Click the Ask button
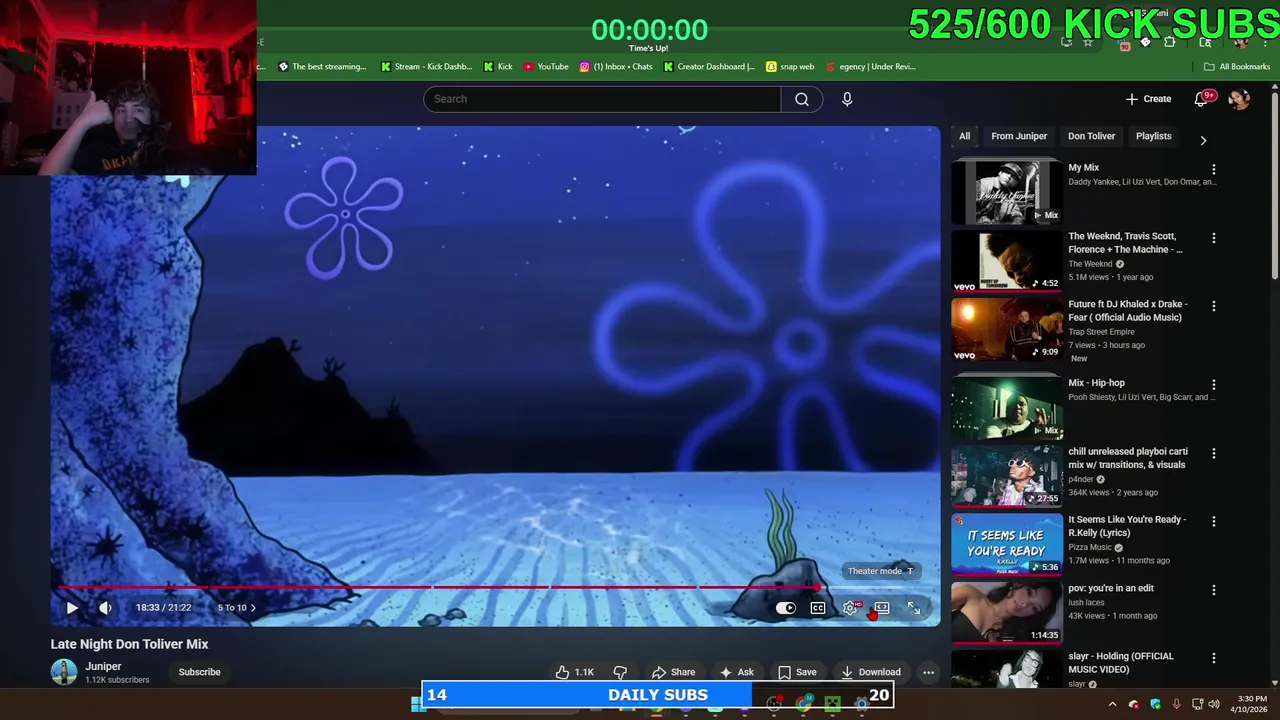This screenshot has height=720, width=1280. pyautogui.click(x=736, y=672)
